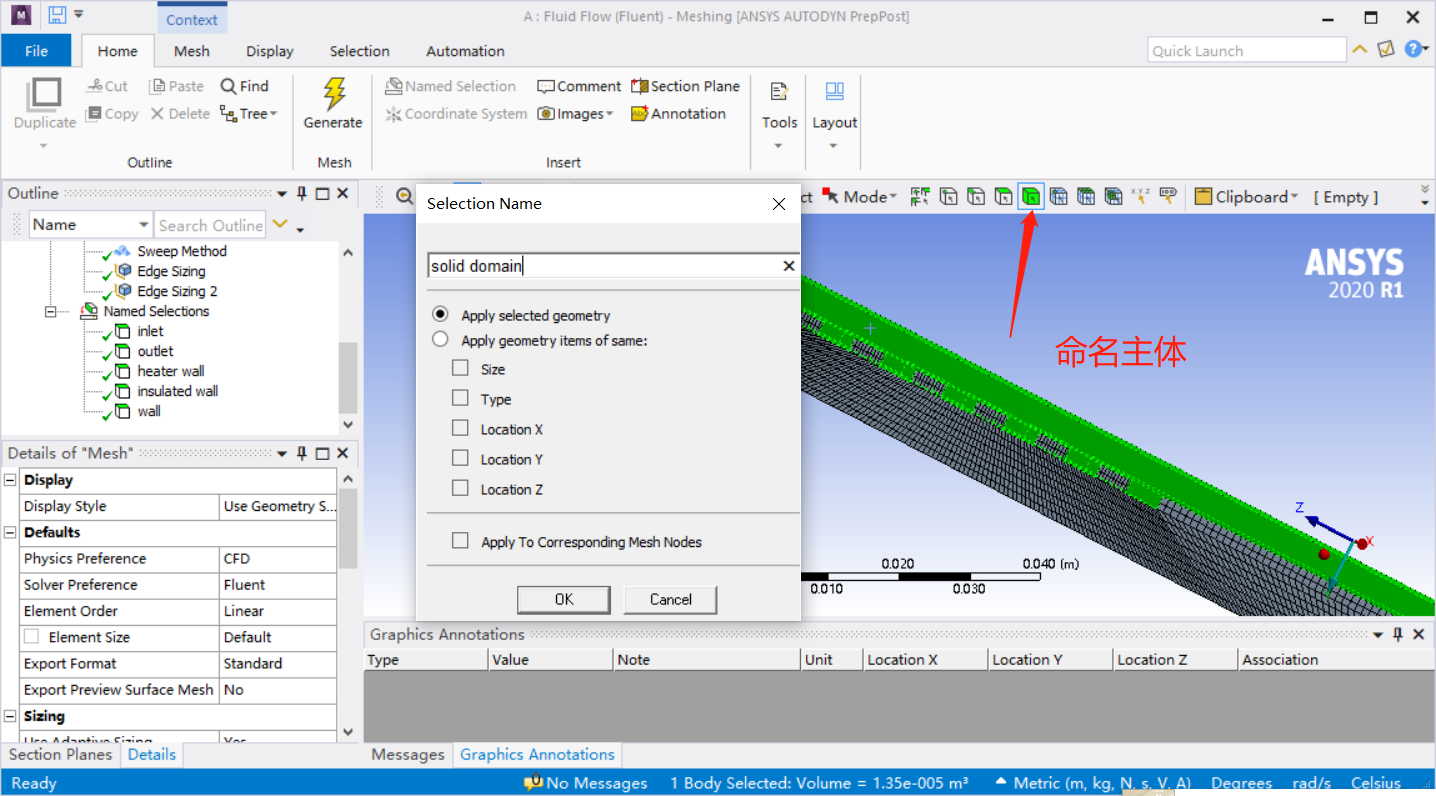
Task: Click Cancel in Selection Name dialog
Action: coord(670,599)
